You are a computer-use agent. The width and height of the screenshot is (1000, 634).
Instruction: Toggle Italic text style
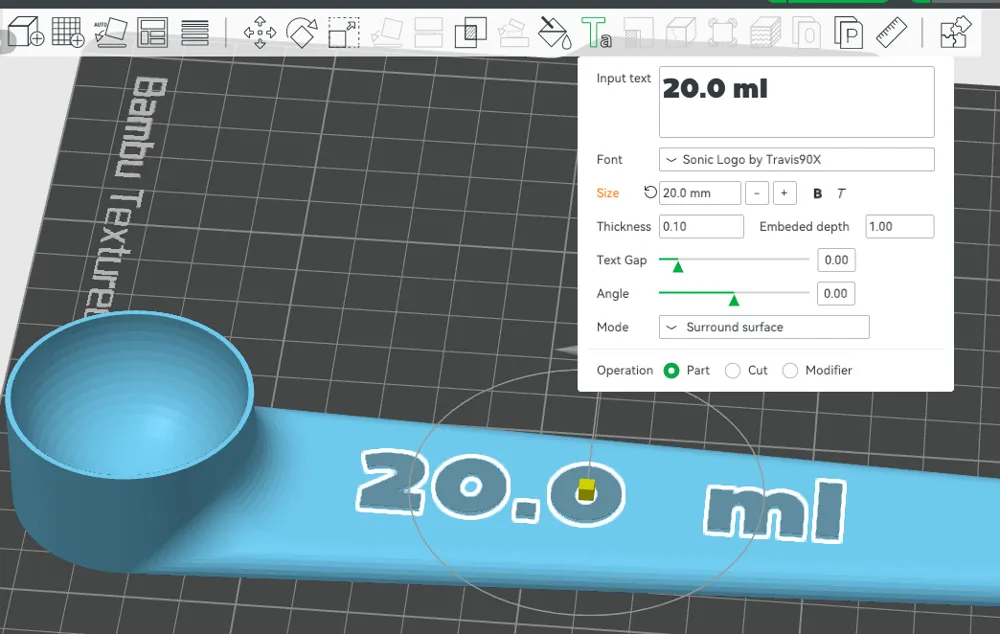tap(841, 193)
